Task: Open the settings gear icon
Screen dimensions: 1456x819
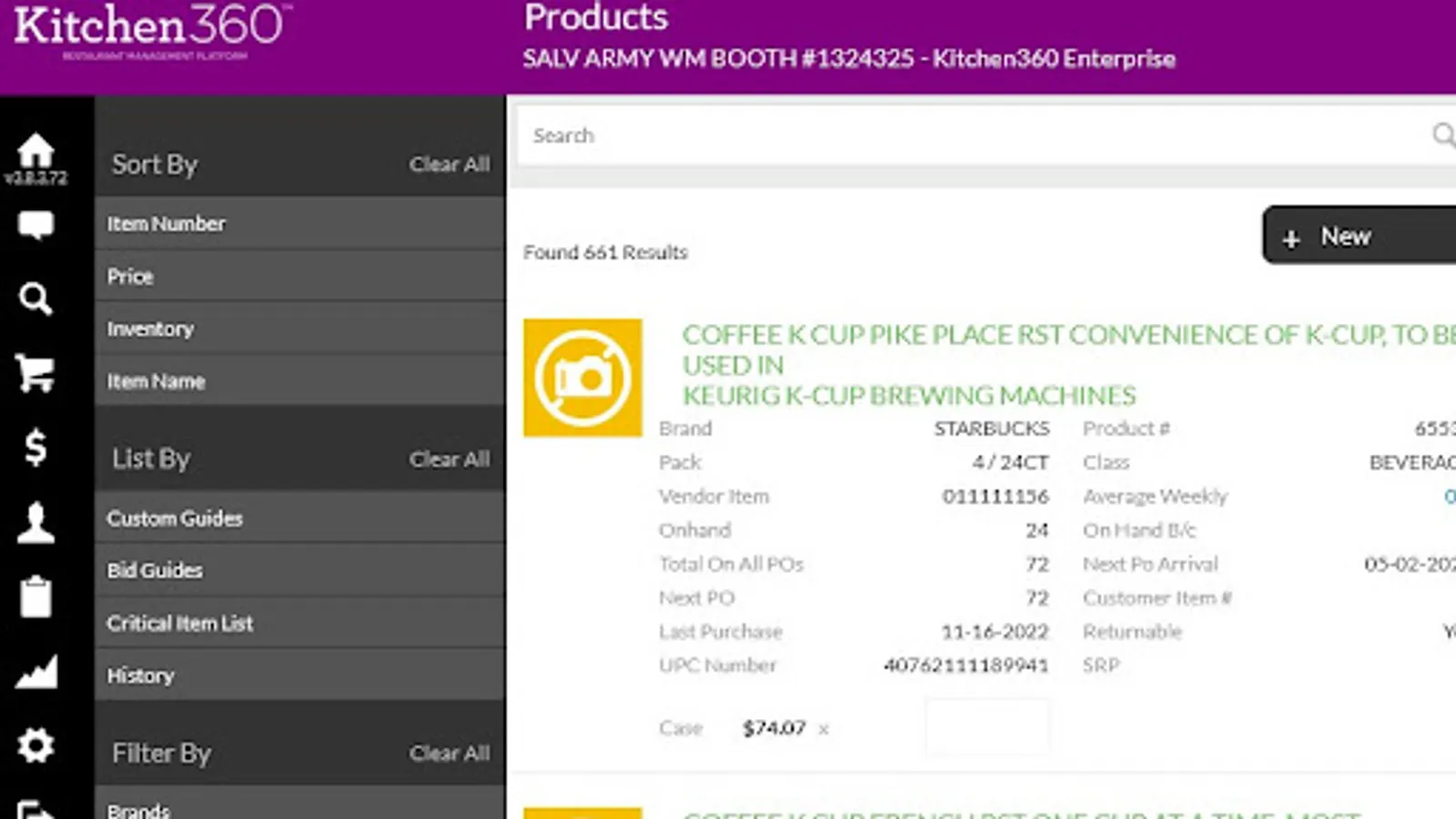Action: (35, 746)
